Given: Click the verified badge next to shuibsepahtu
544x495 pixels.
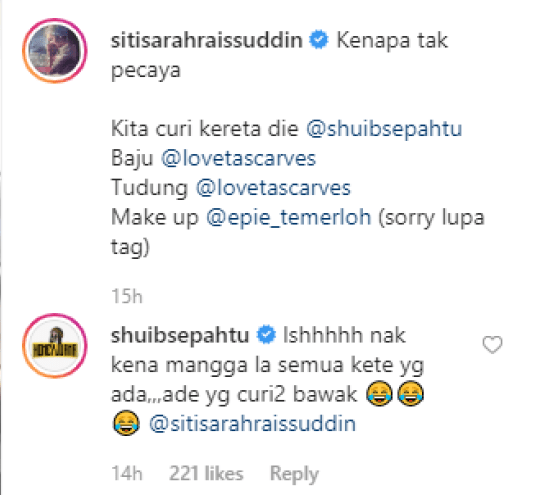Looking at the screenshot, I should tap(266, 335).
